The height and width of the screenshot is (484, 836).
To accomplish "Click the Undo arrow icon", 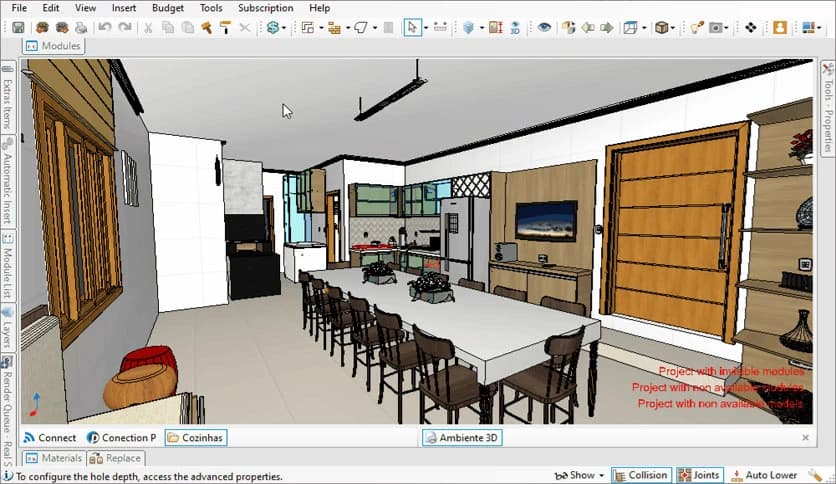I will pyautogui.click(x=105, y=28).
